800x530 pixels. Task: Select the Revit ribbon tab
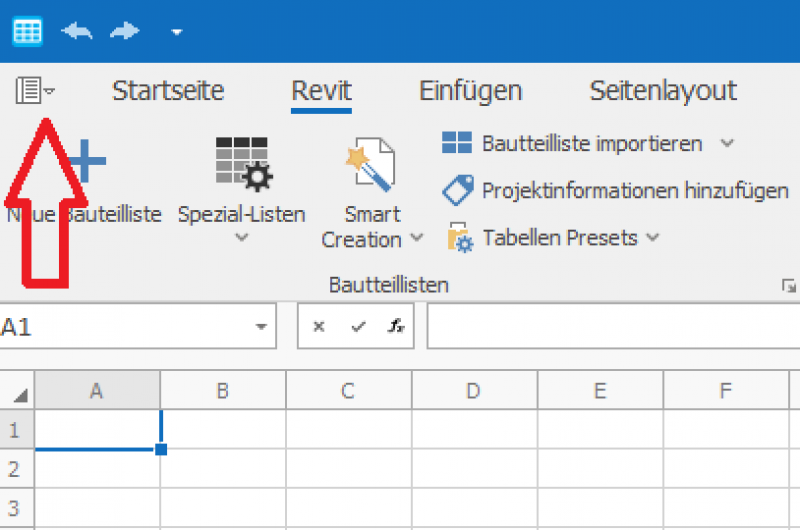tap(321, 91)
